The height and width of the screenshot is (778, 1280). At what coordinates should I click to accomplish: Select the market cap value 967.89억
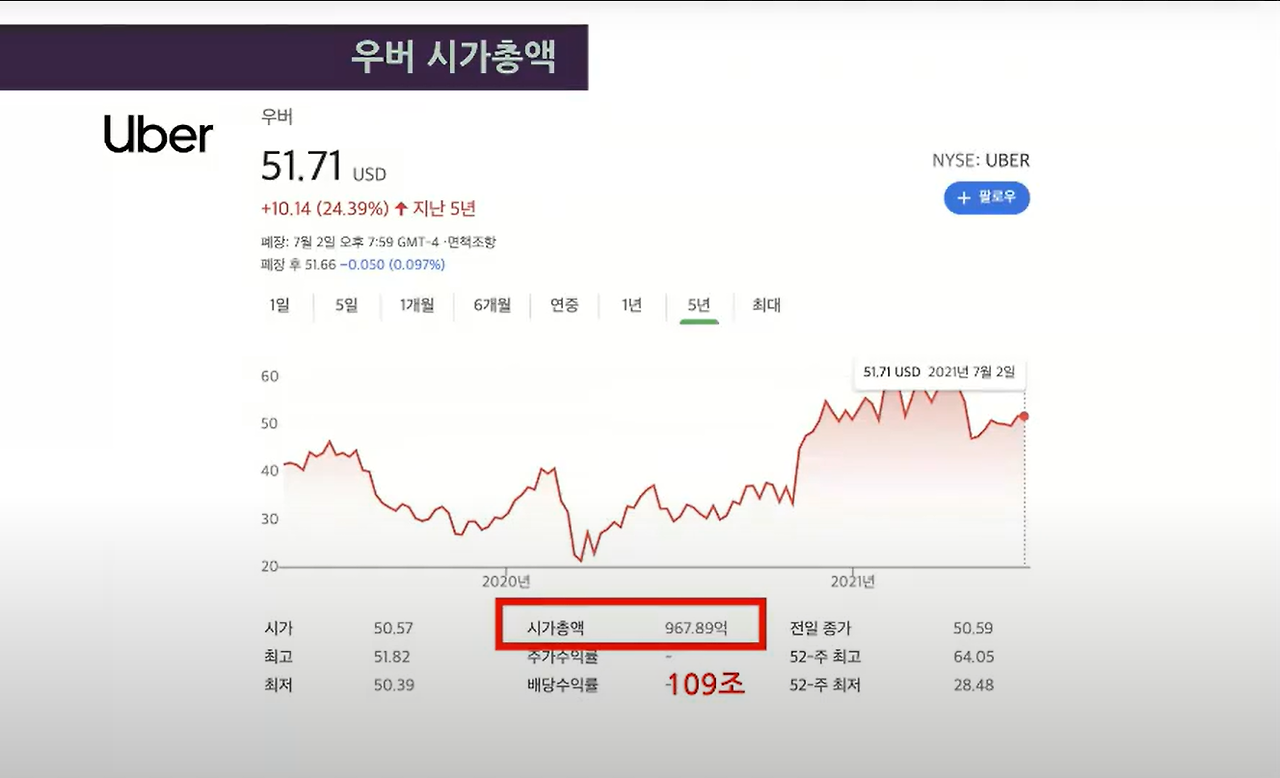697,629
